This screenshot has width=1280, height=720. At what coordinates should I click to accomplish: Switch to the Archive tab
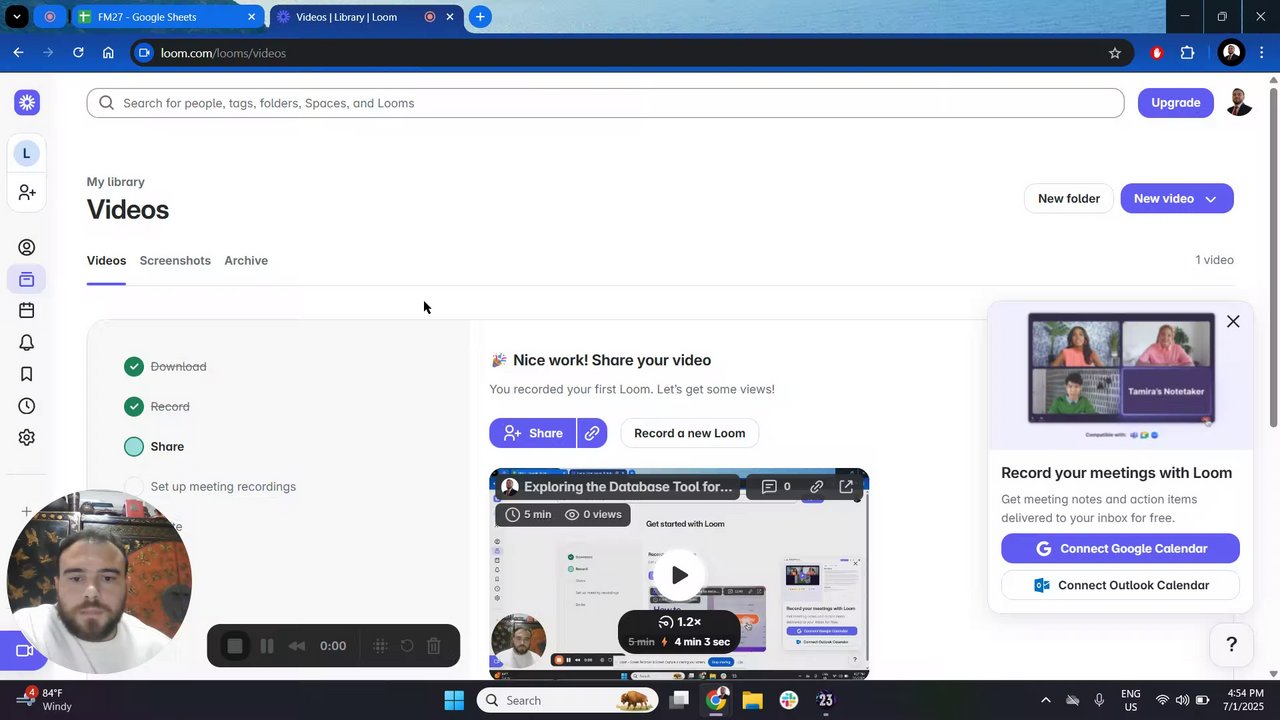click(246, 261)
